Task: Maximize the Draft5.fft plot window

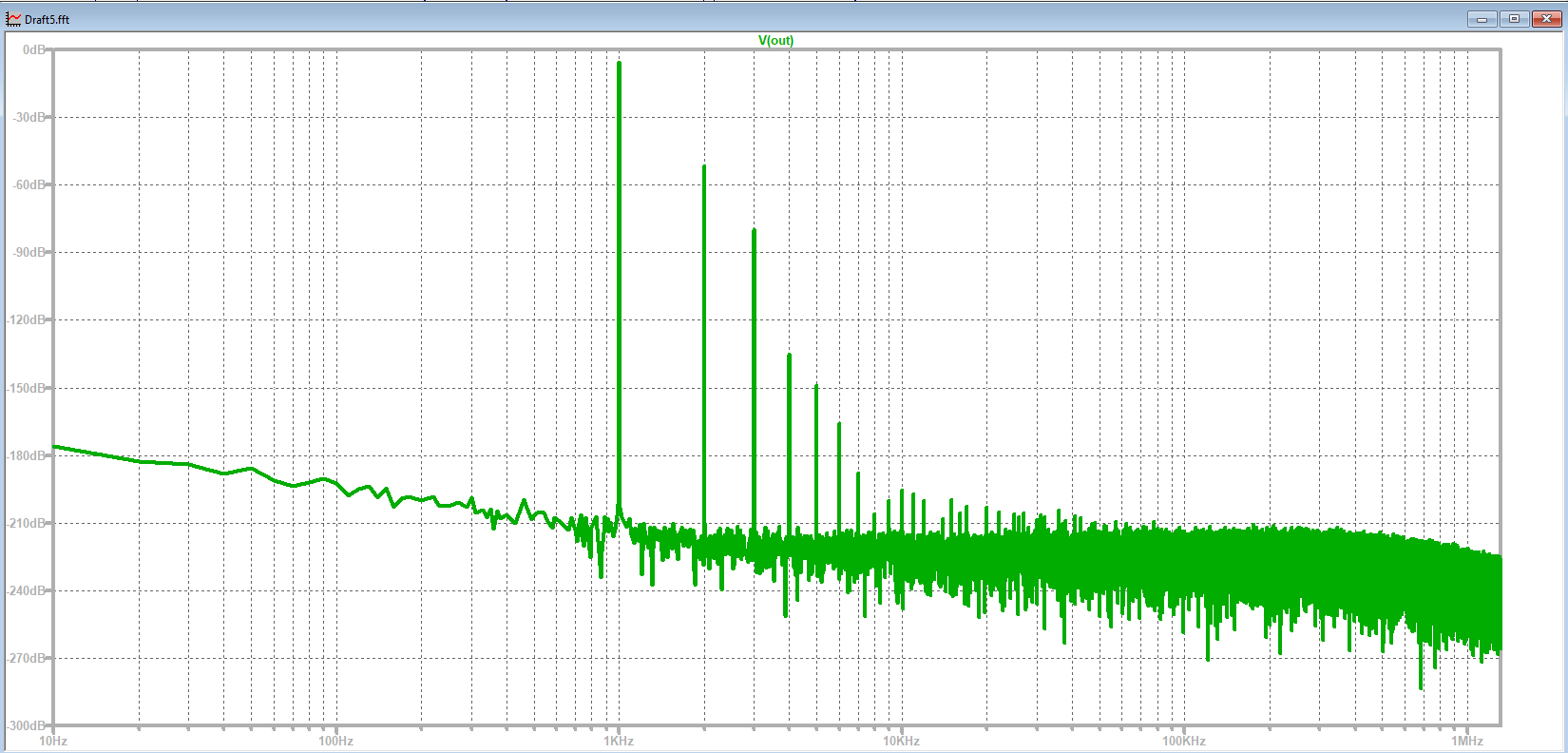Action: 1514,19
